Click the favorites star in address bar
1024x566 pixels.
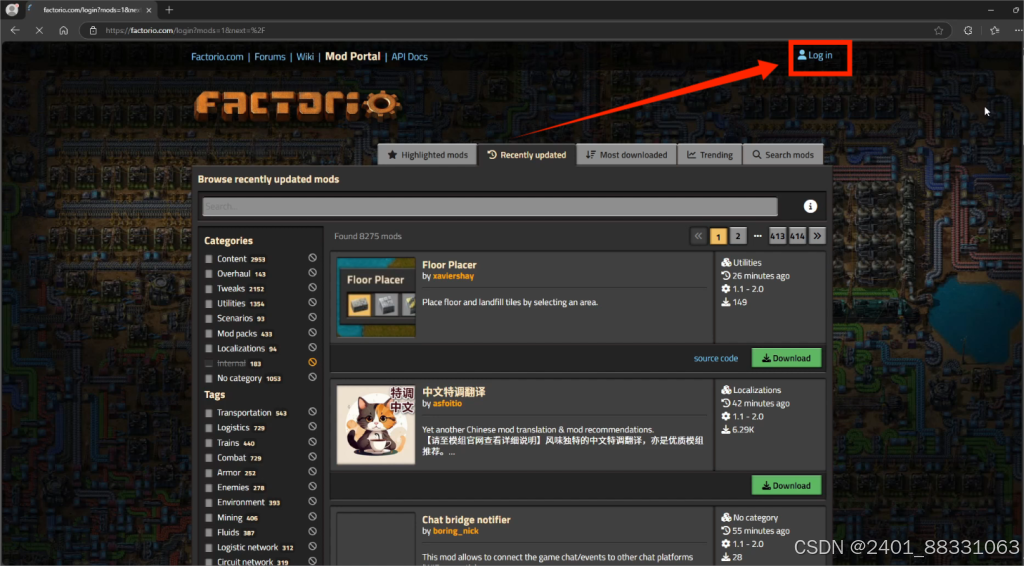pyautogui.click(x=938, y=30)
